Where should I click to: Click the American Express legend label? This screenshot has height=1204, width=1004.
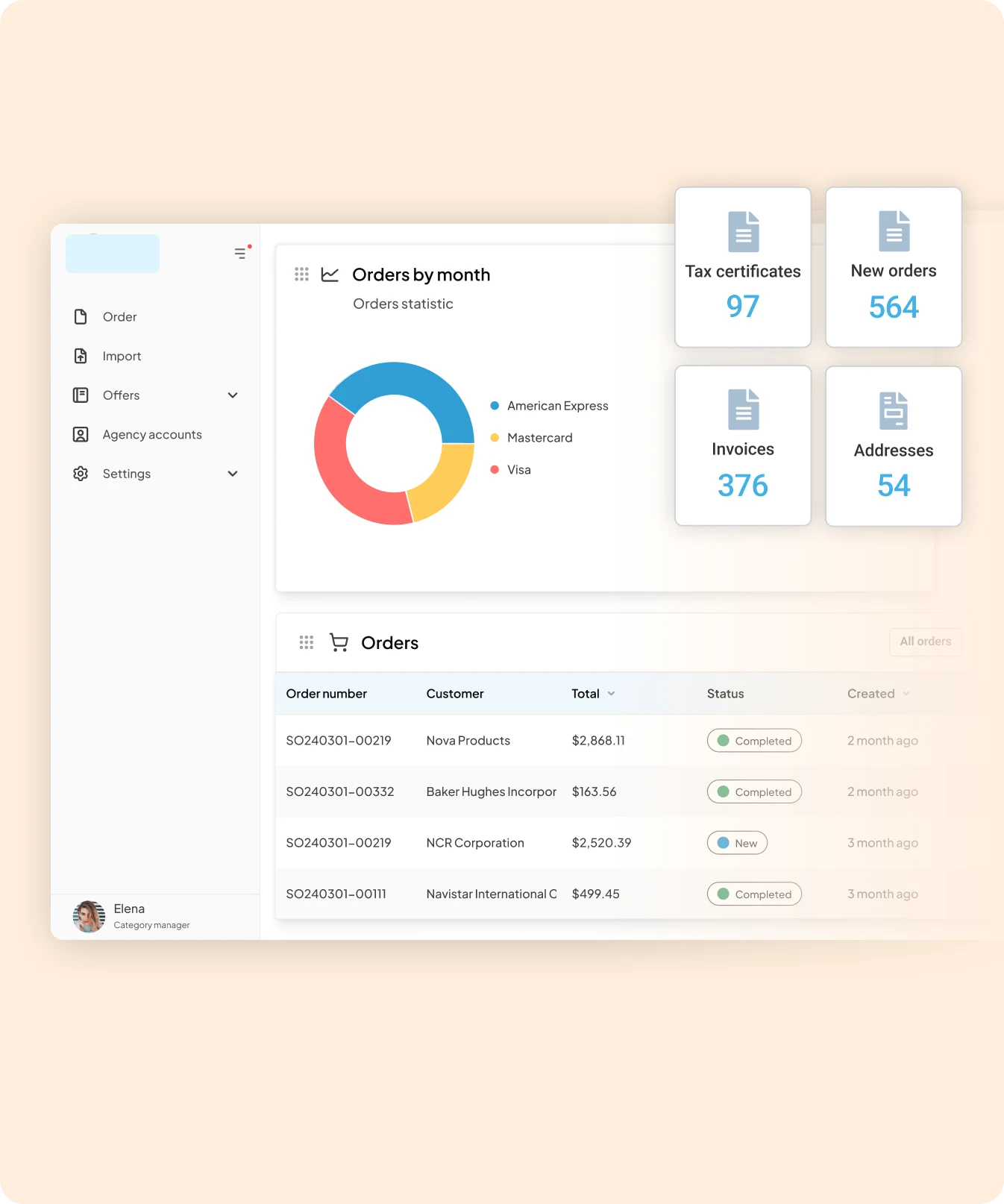558,406
